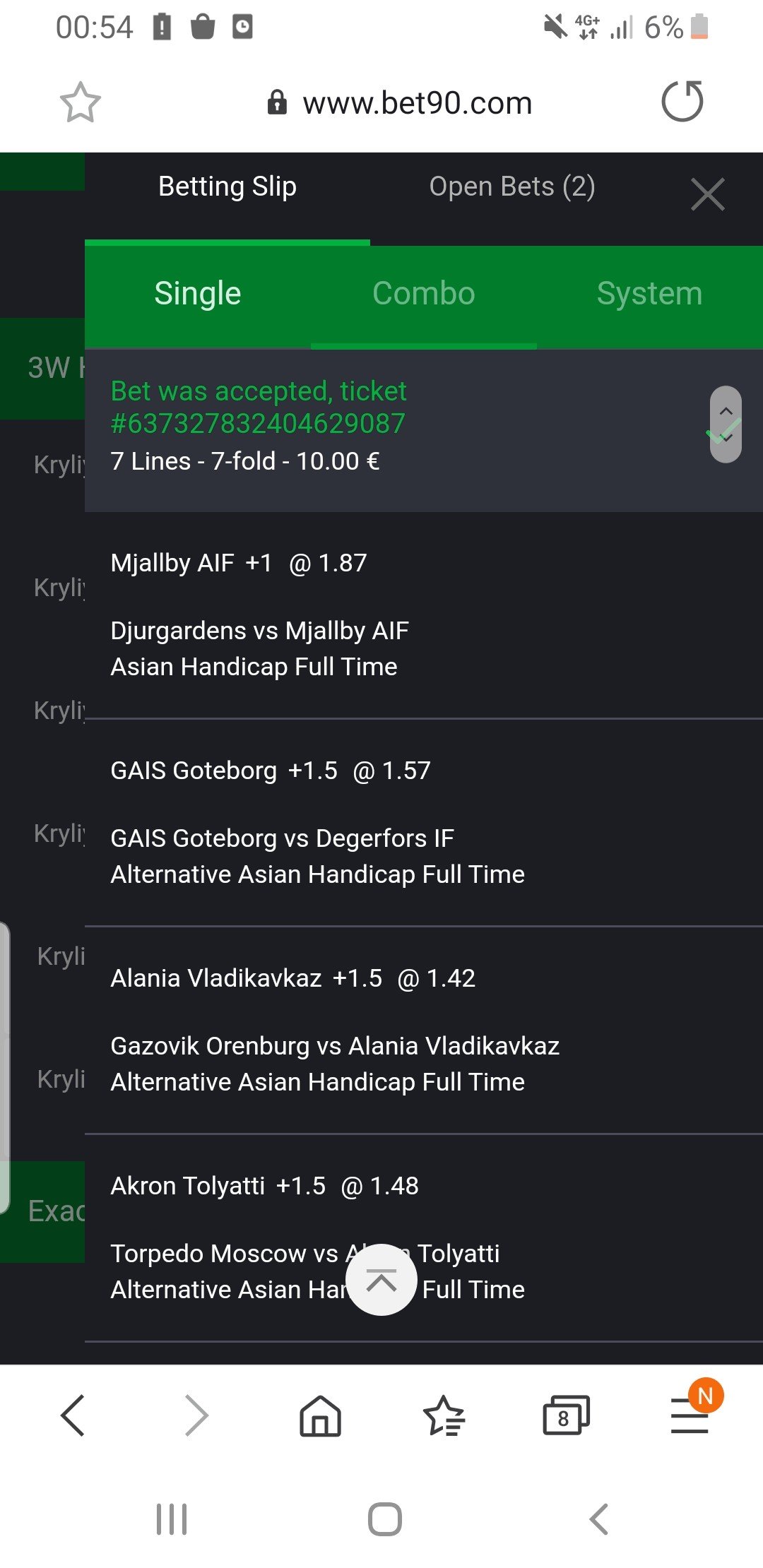Open the browser hamburger menu
The width and height of the screenshot is (763, 1568).
tap(690, 1415)
